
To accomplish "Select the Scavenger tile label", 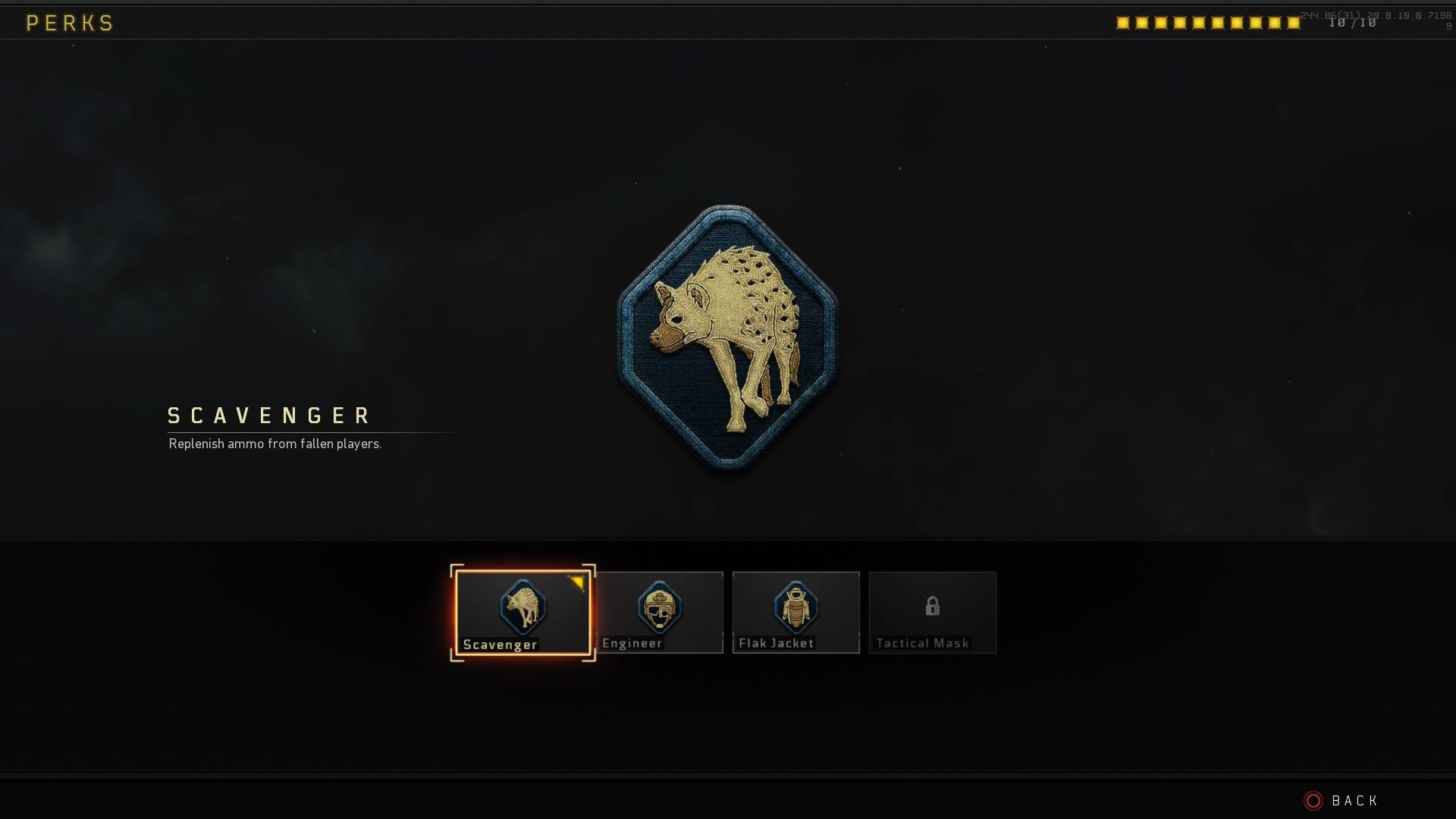I will pos(500,645).
